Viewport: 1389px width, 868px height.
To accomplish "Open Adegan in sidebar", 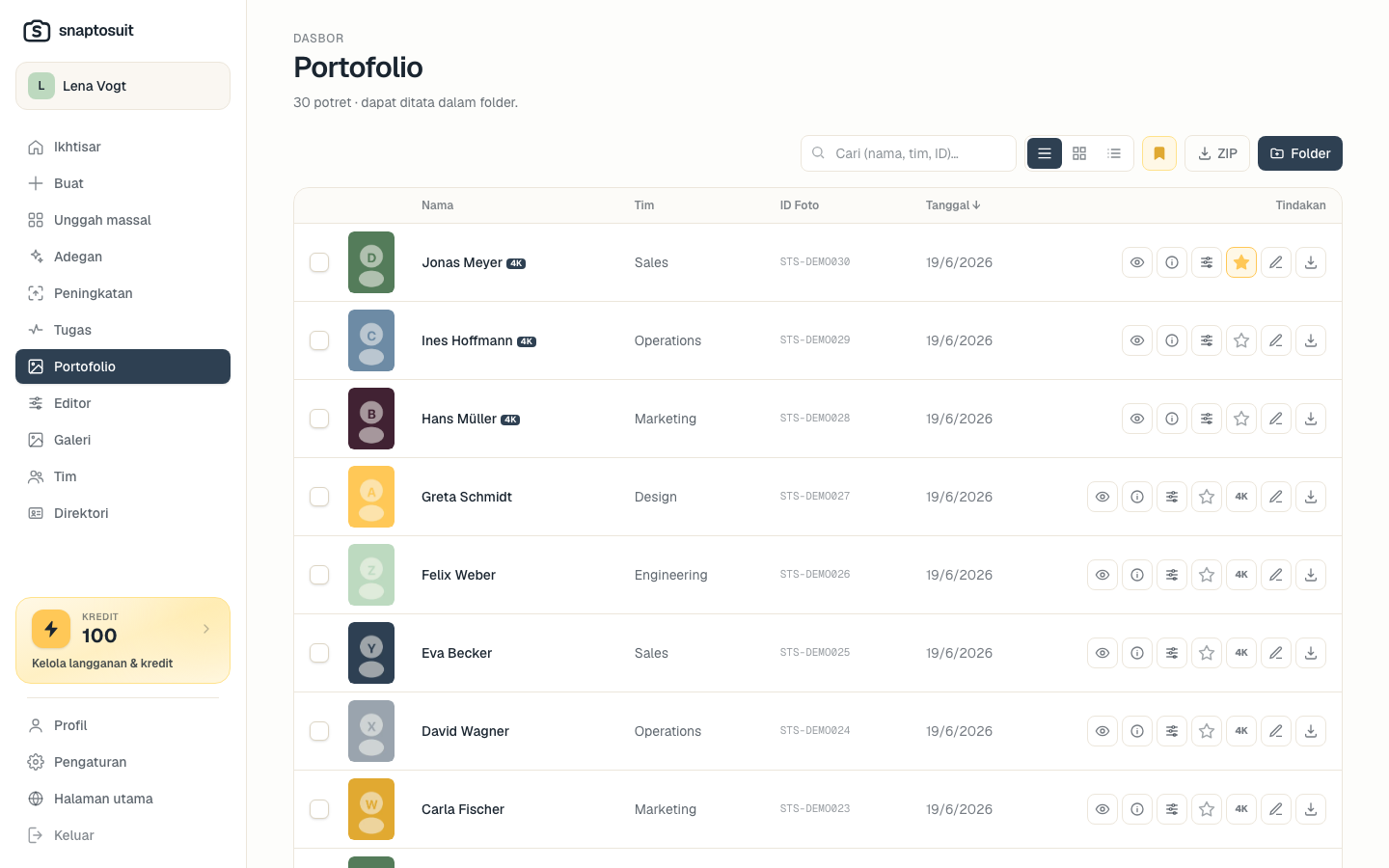I will 123,257.
